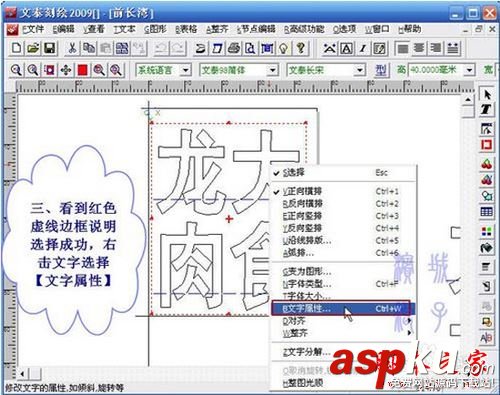Open the 文泰98简体 font library dropdown

click(273, 70)
